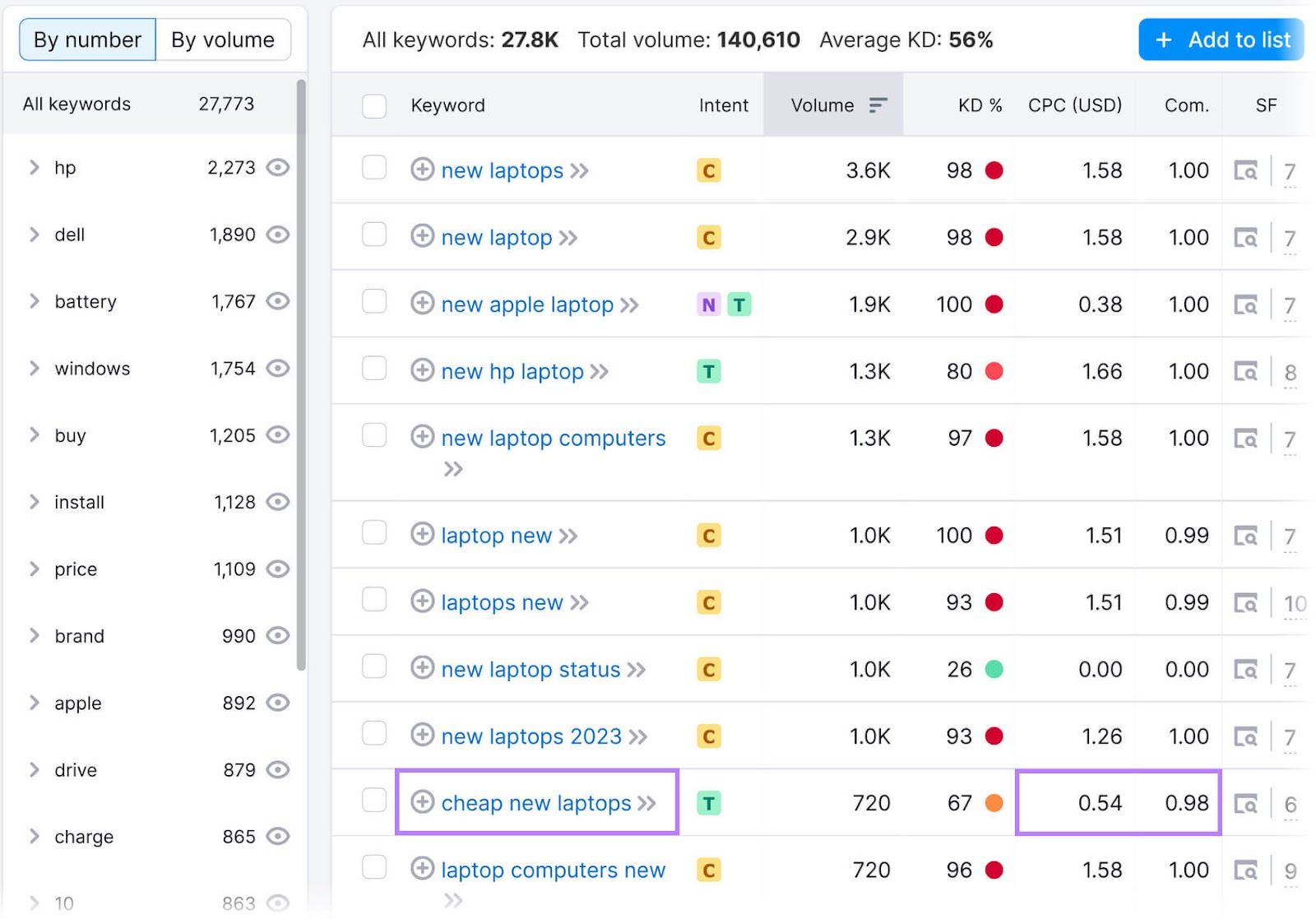Click the double-arrow icon after "new laptop"
This screenshot has width=1316, height=919.
[568, 237]
